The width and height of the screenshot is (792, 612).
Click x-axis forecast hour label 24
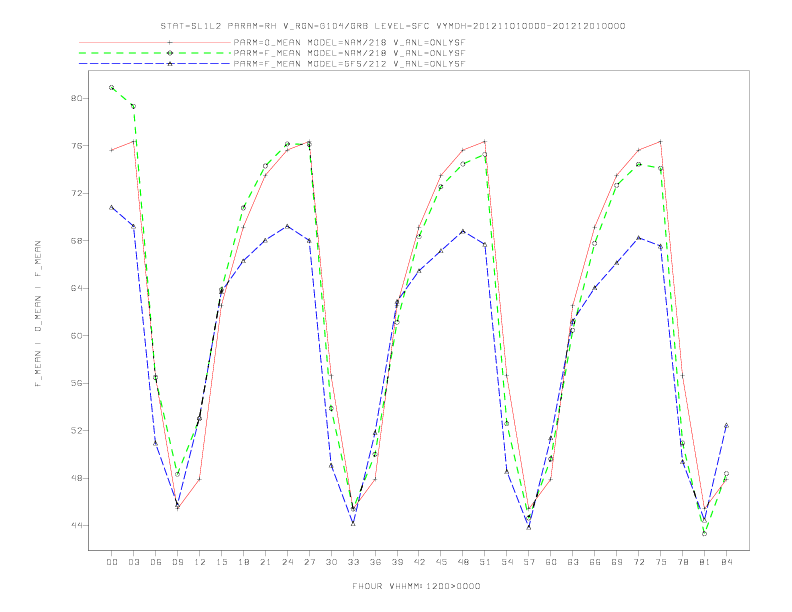(287, 562)
